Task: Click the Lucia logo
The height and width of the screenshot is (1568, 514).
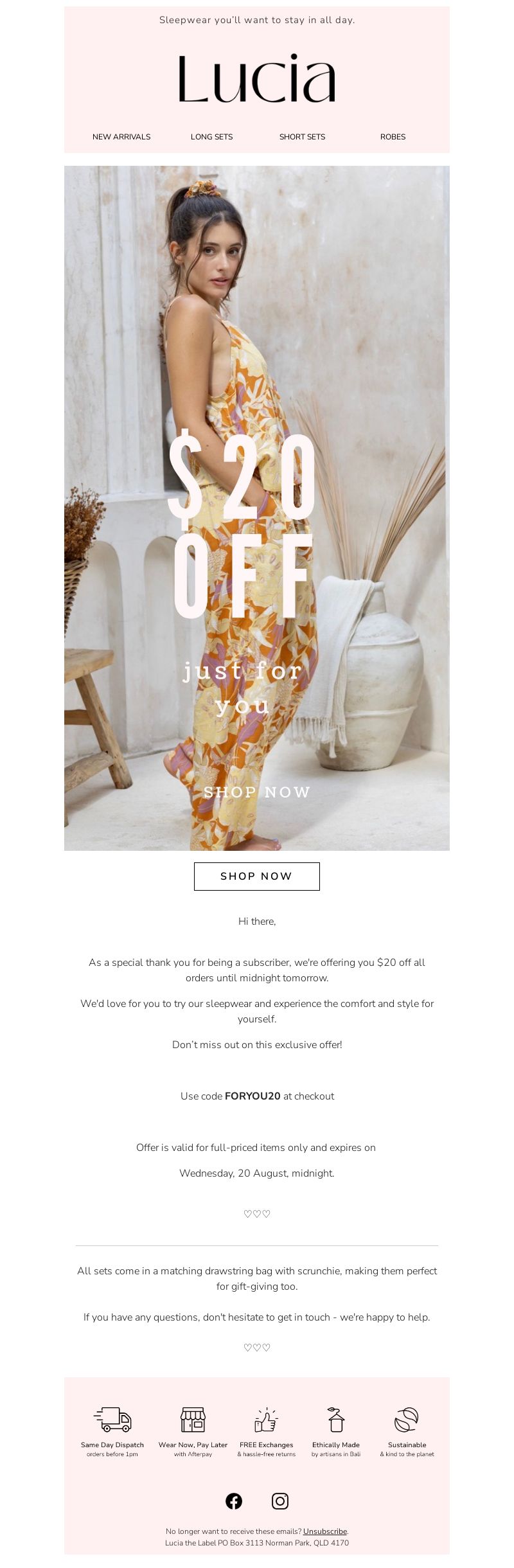Action: (257, 78)
